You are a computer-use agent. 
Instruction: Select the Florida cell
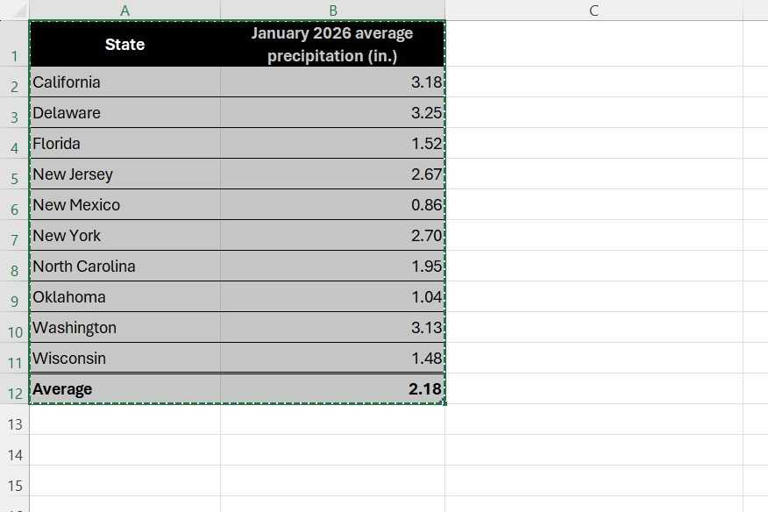[125, 144]
